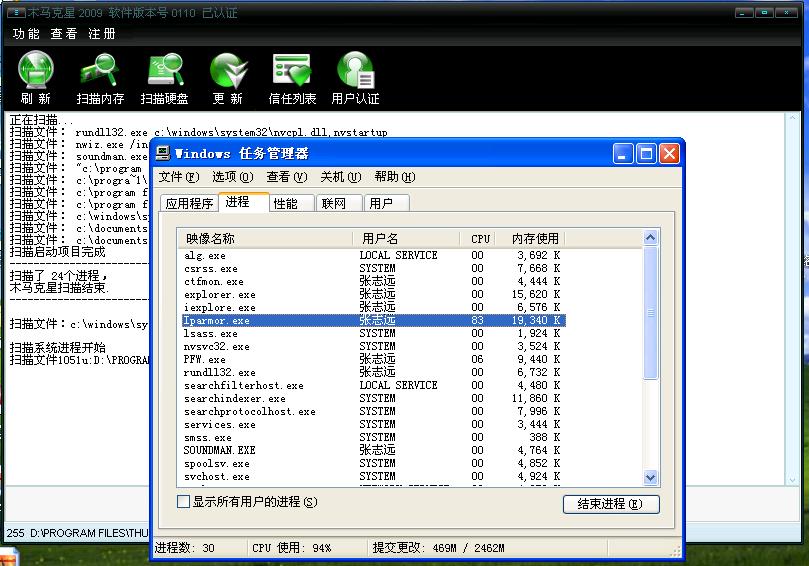The width and height of the screenshot is (809, 566).
Task: Switch to the 用户 tab
Action: pos(387,203)
